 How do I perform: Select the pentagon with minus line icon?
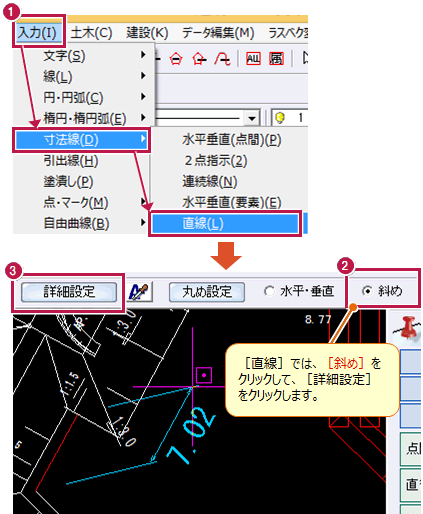click(x=176, y=59)
